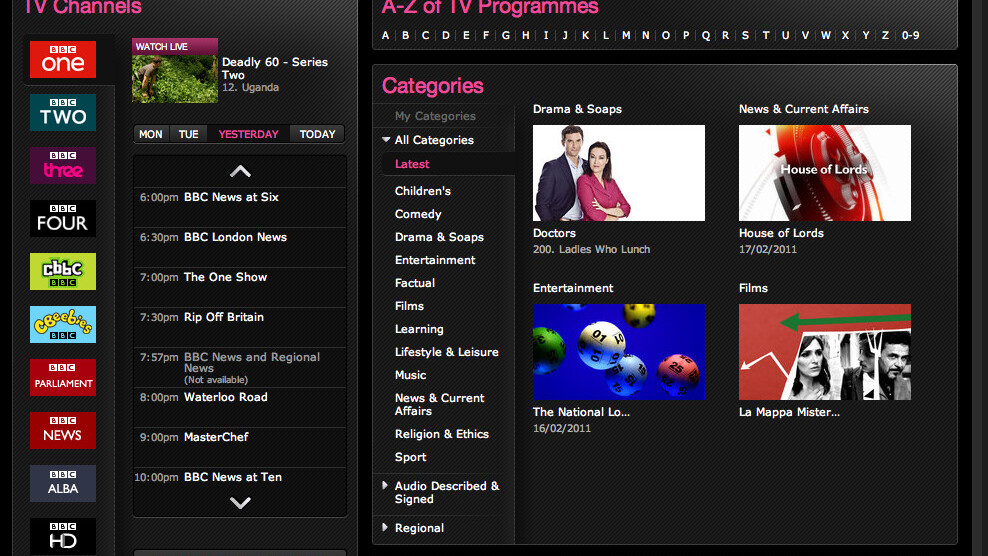The image size is (988, 556).
Task: Open News & Current Affairs in the sidebar
Action: coord(439,404)
